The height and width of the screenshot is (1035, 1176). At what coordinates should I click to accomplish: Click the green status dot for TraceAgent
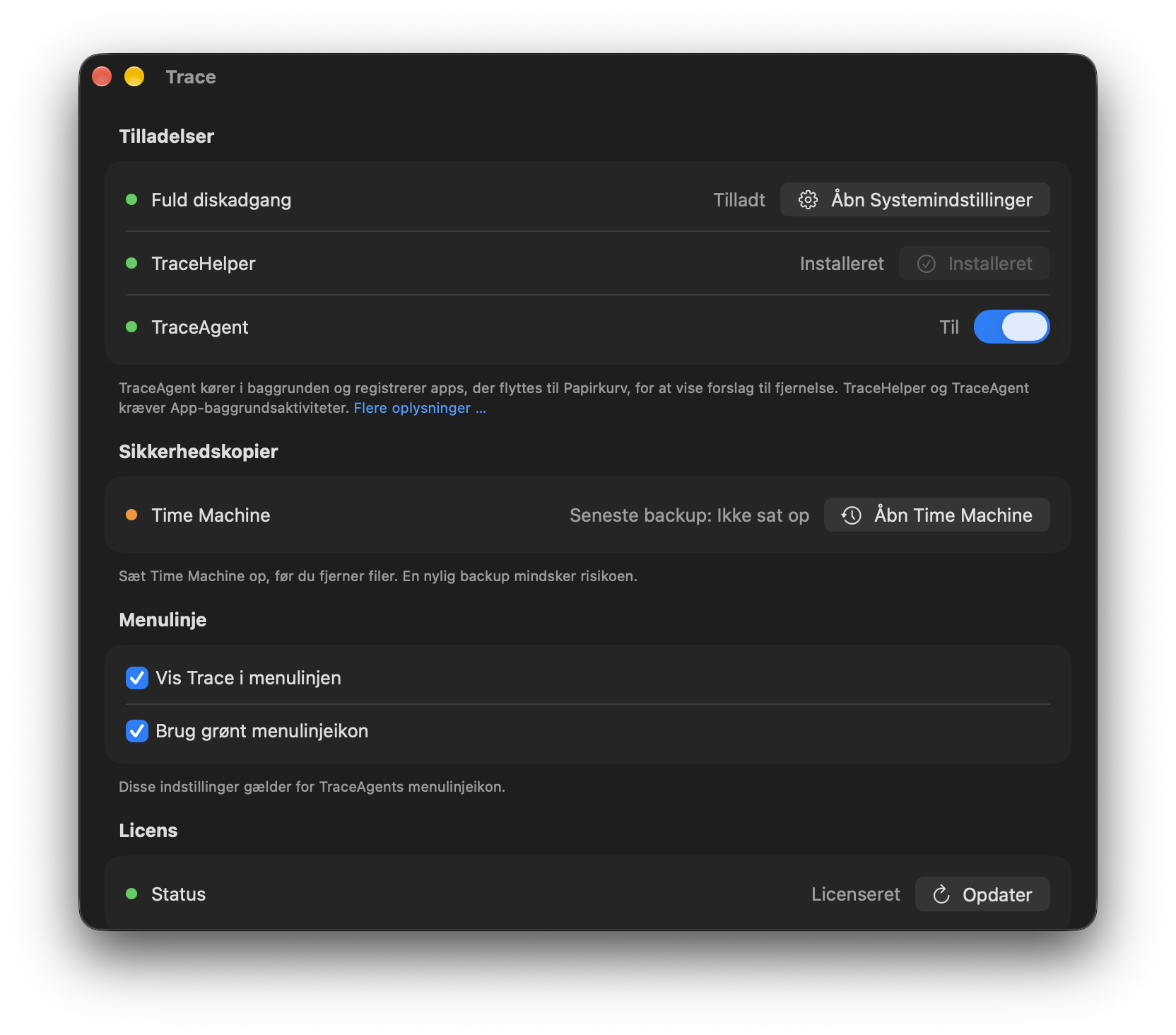tap(131, 327)
